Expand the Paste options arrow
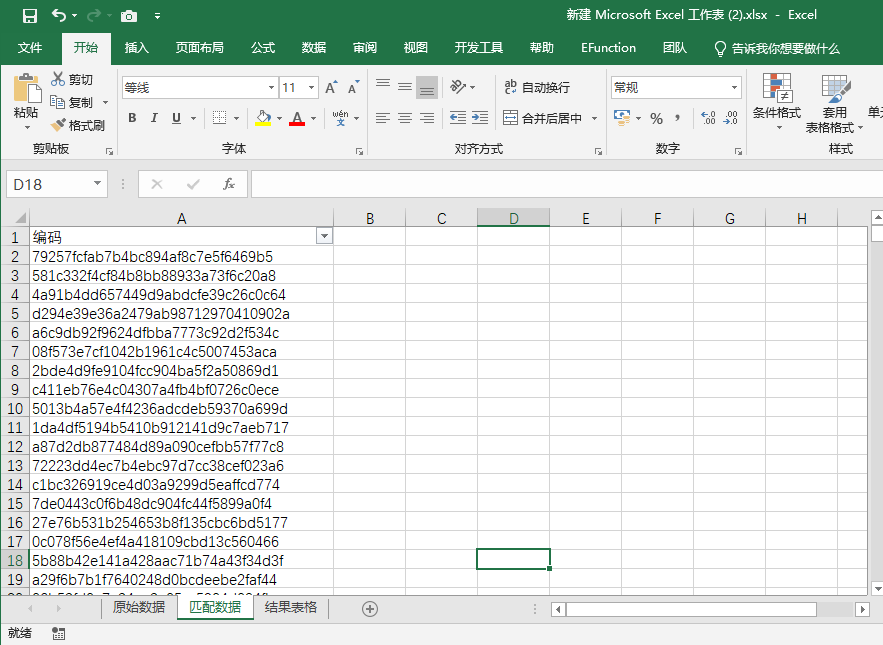This screenshot has height=645, width=883. pos(26,128)
